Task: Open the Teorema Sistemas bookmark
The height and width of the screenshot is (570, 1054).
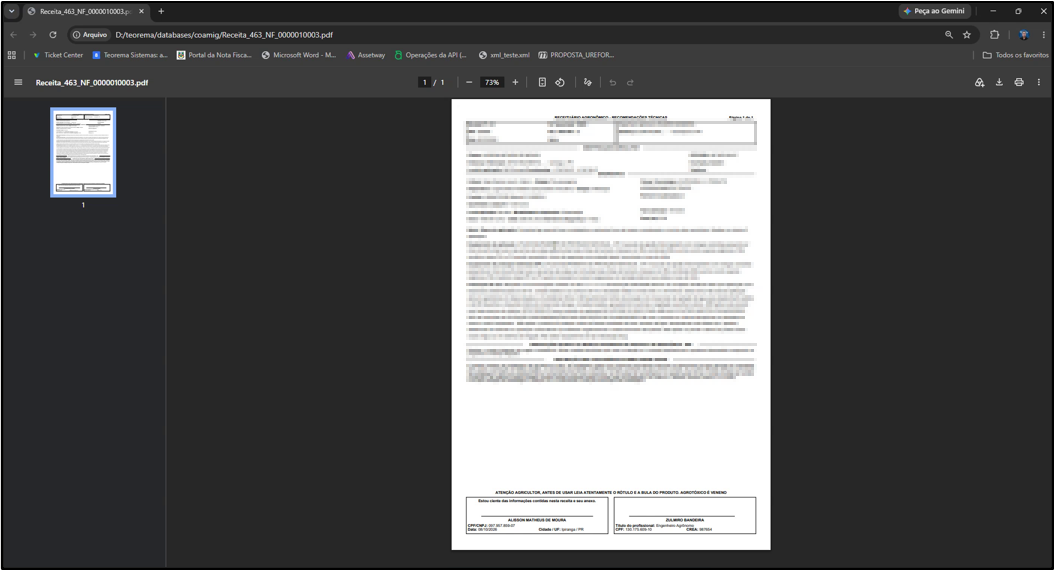Action: tap(130, 55)
